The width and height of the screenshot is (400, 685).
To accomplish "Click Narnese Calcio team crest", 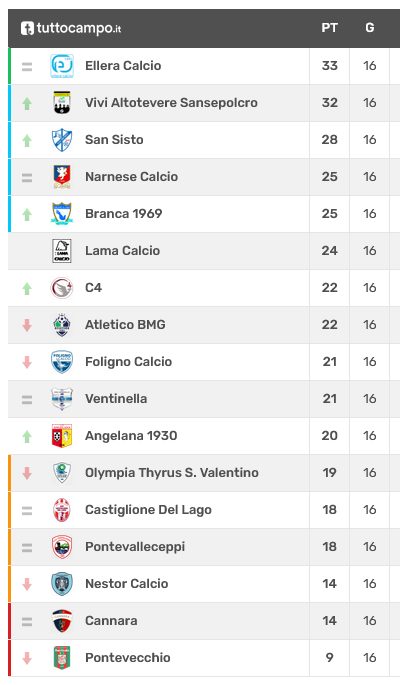I will coord(62,176).
